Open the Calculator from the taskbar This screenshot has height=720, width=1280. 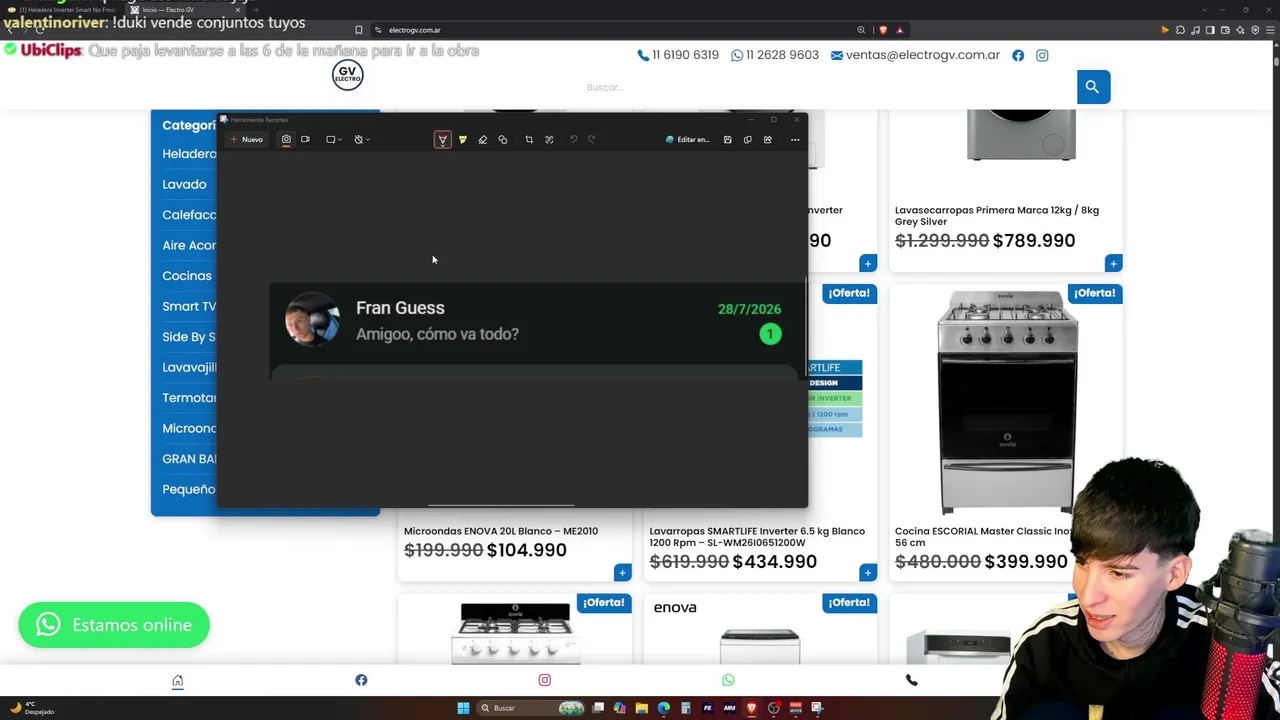click(685, 708)
